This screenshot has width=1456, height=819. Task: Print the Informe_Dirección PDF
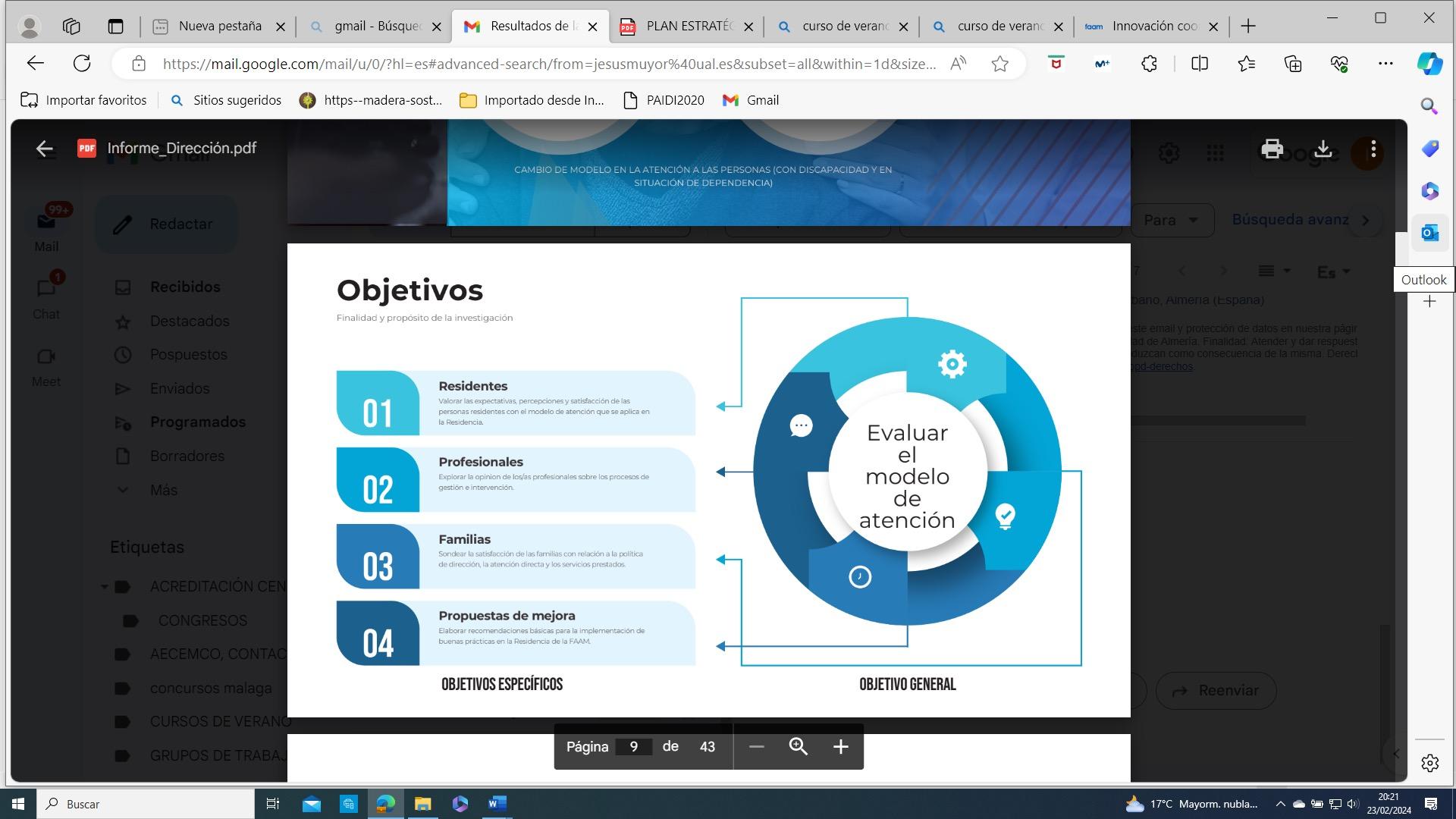[1272, 149]
